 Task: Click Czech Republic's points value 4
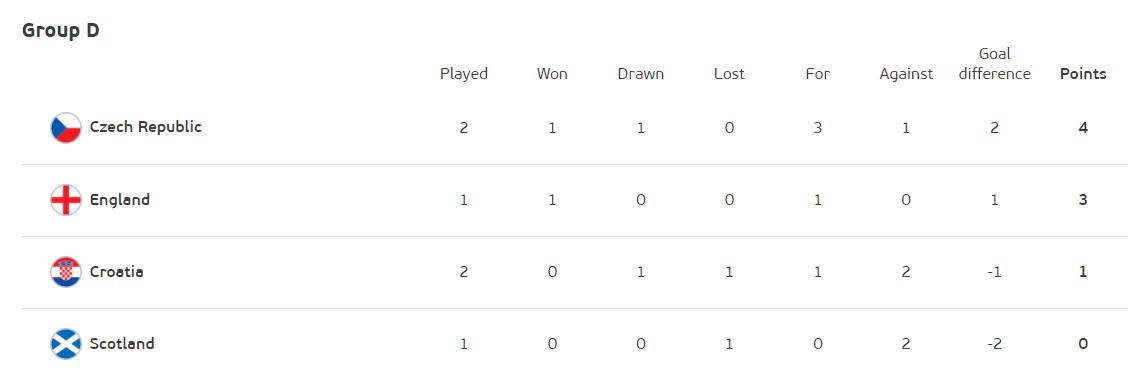coord(1083,128)
